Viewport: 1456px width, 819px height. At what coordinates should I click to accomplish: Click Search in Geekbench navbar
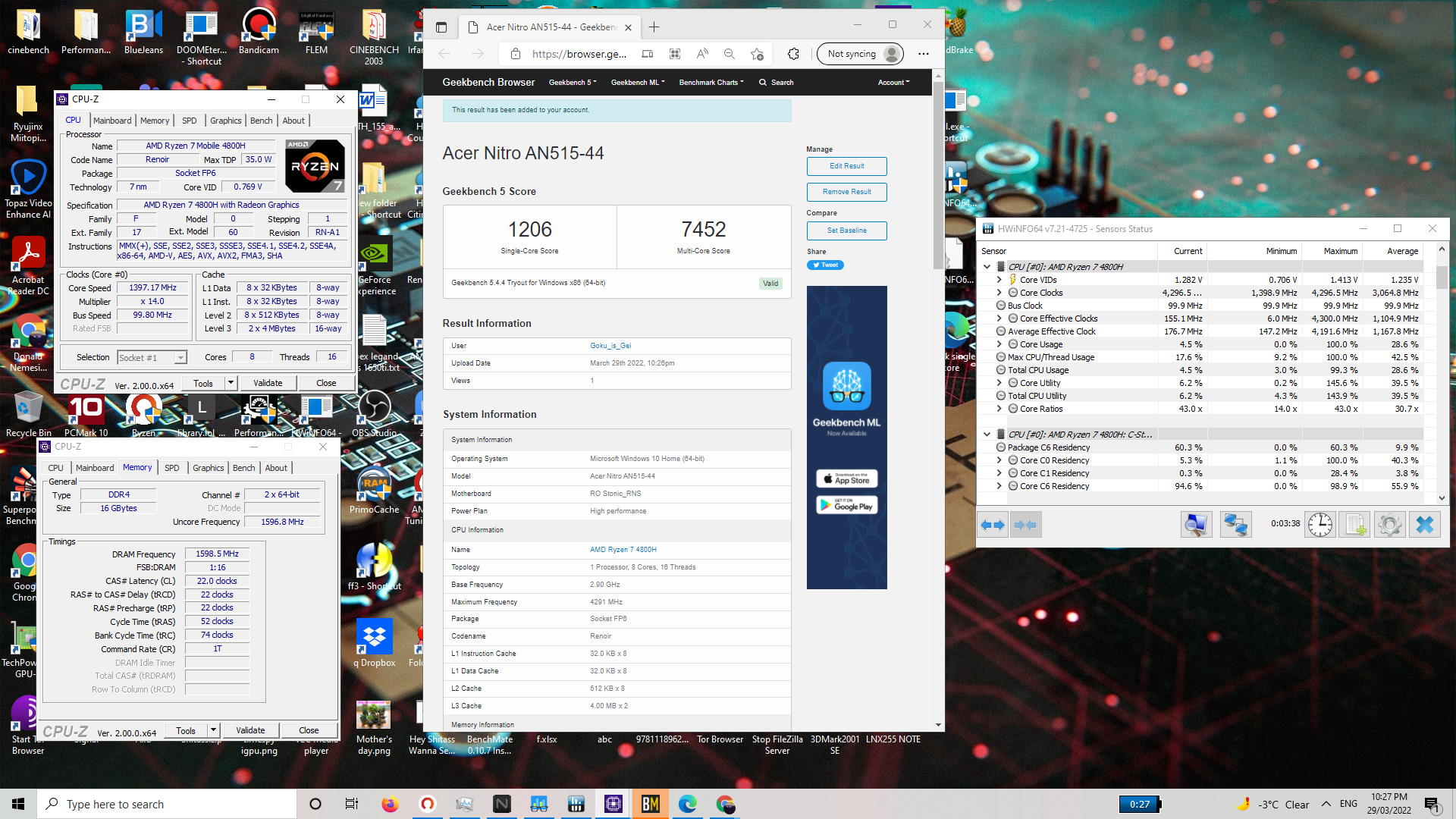click(777, 83)
